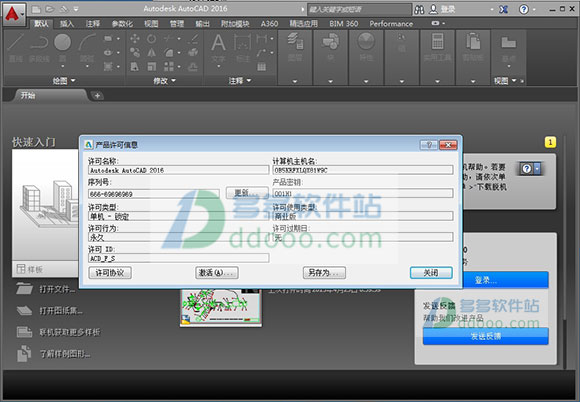
Task: Select the Array modify tool
Action: (169, 67)
